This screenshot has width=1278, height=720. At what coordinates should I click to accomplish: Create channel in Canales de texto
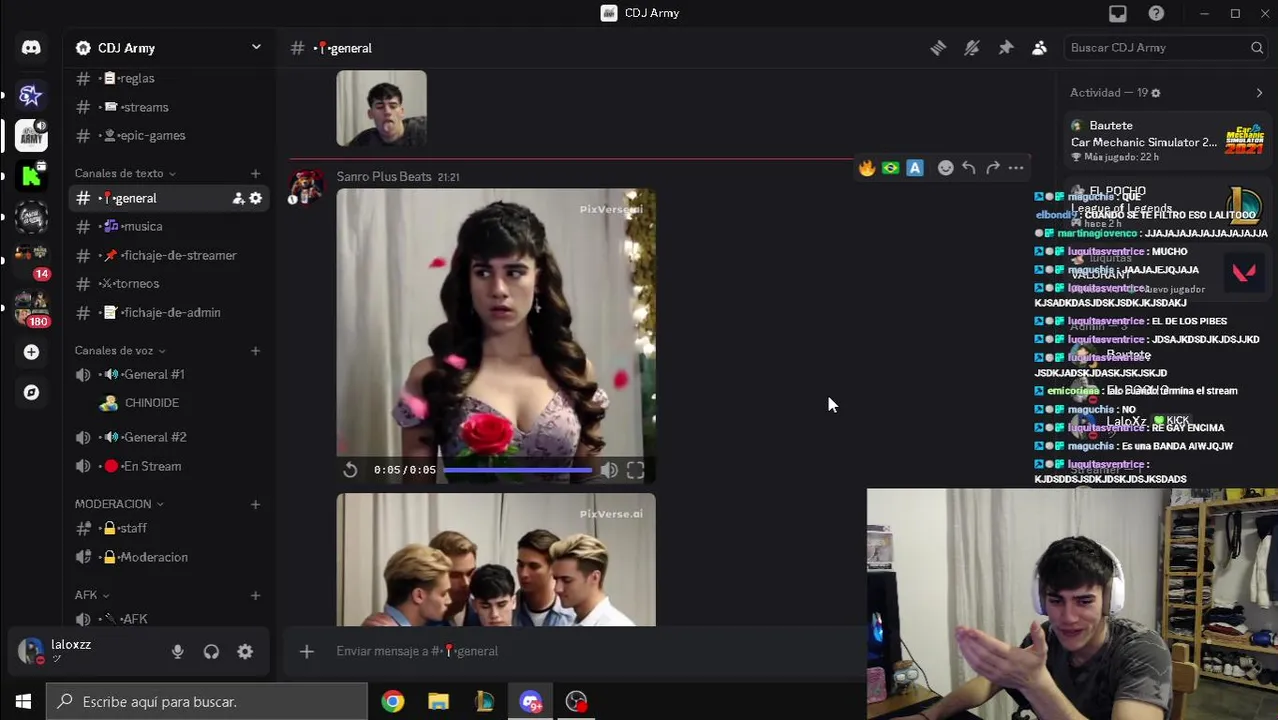click(255, 174)
